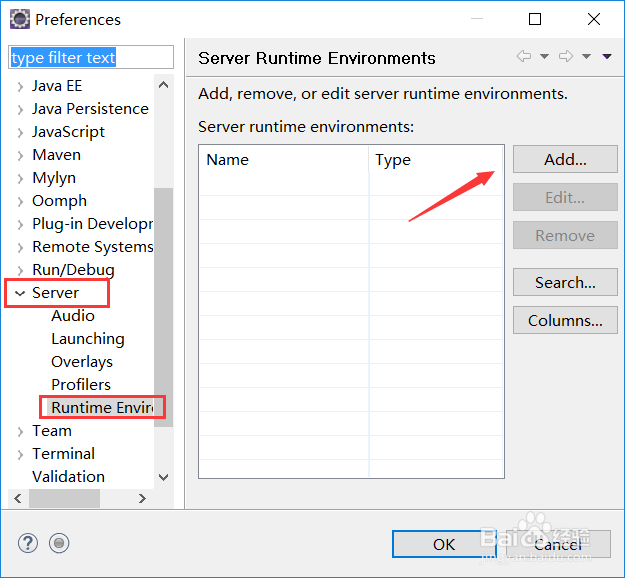Click the Search... button
This screenshot has height=578, width=625.
click(565, 282)
